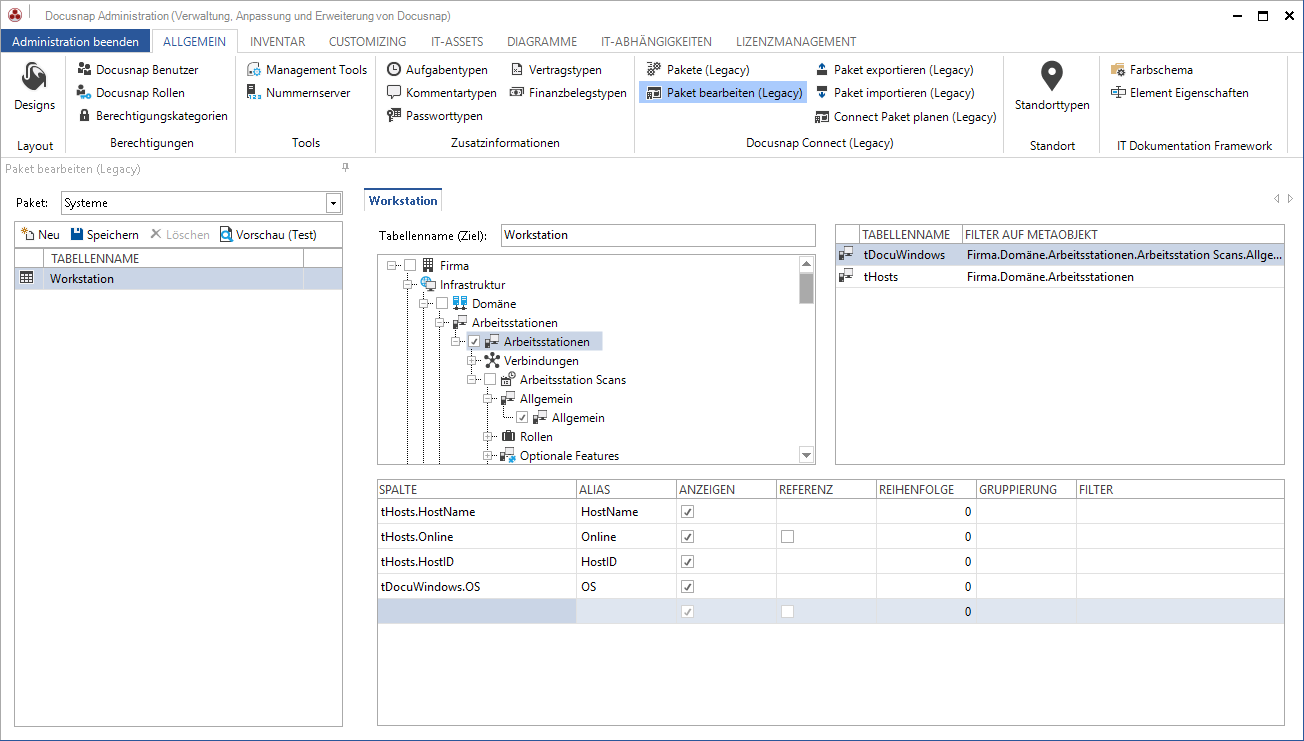The image size is (1304, 741).
Task: Open Pakete (Legacy)
Action: pyautogui.click(x=698, y=70)
